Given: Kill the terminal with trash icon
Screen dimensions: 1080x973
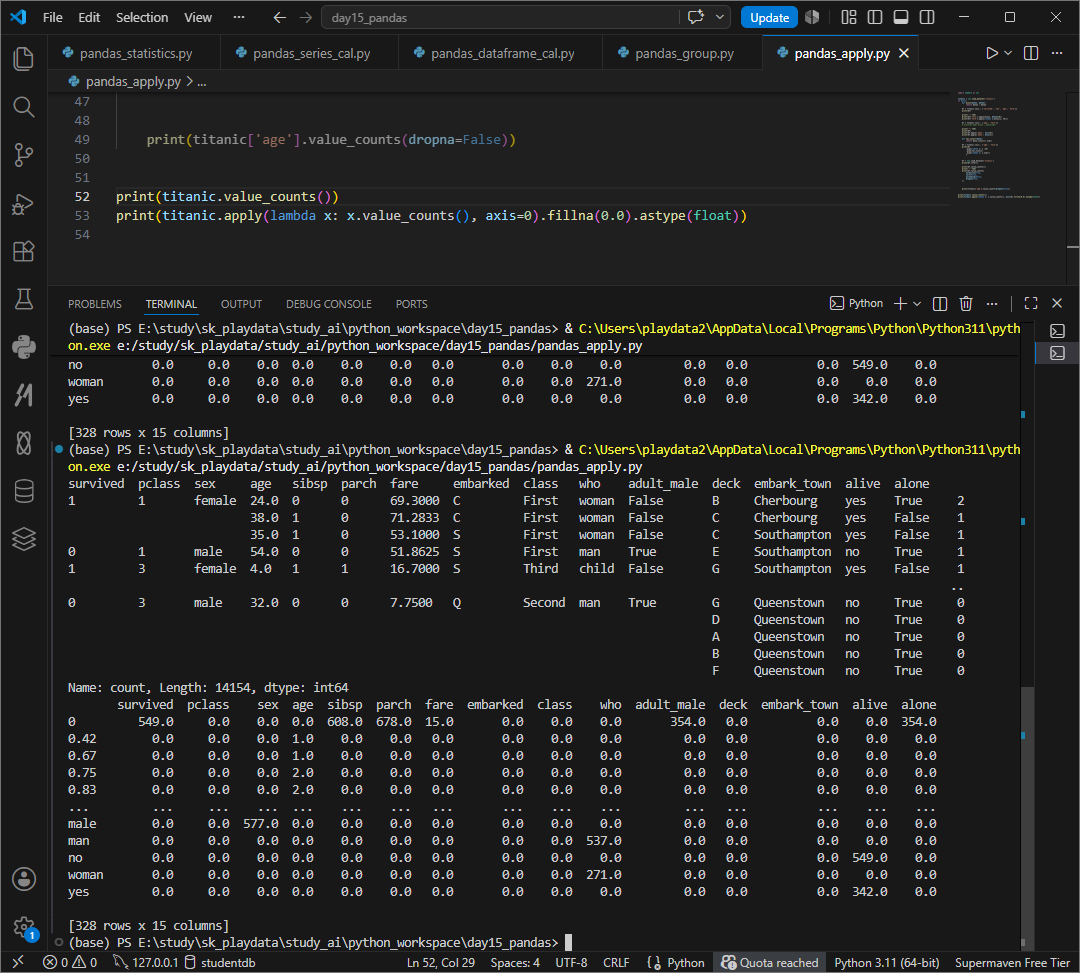Looking at the screenshot, I should tap(966, 303).
